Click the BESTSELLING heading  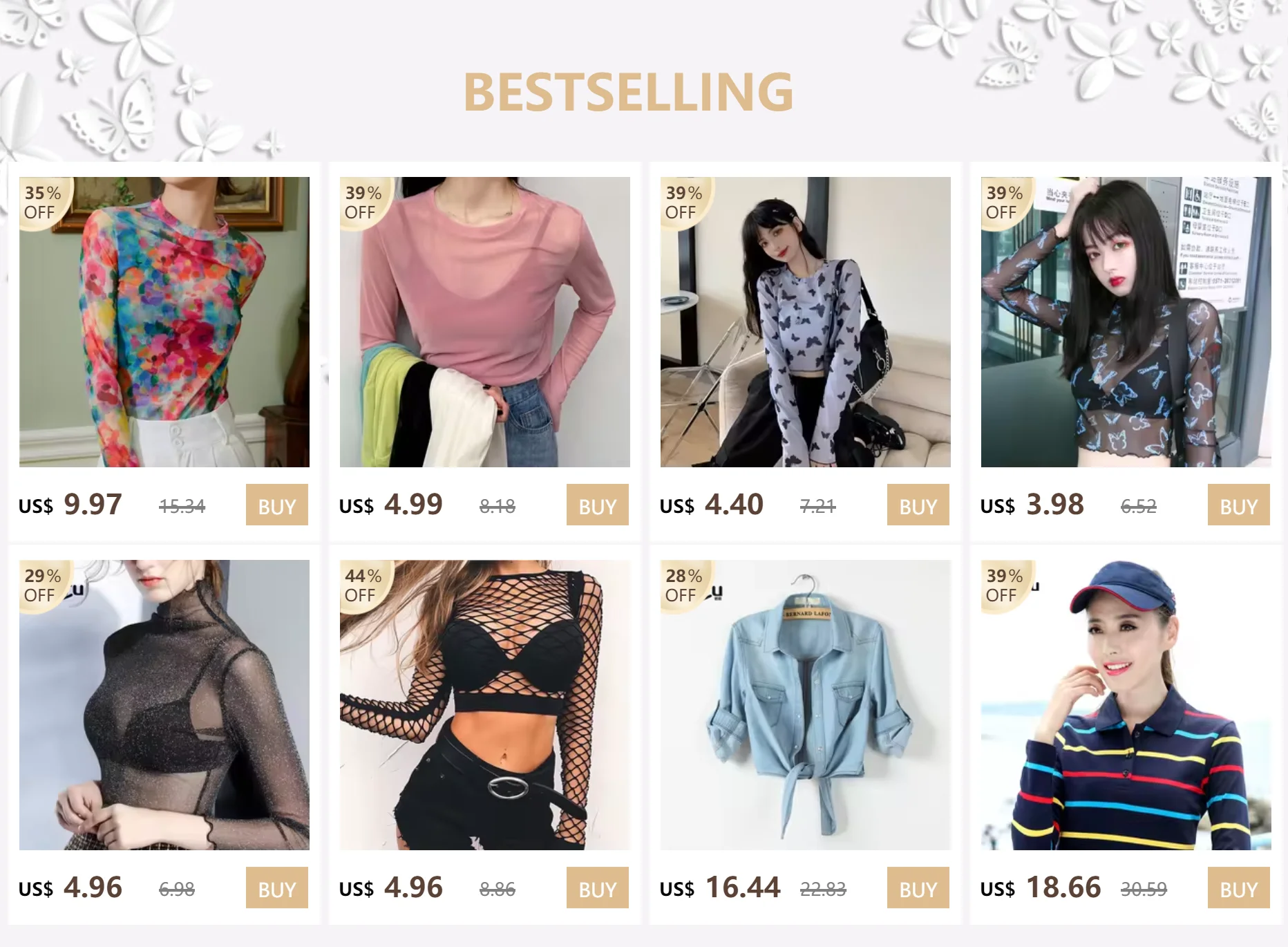(x=628, y=92)
